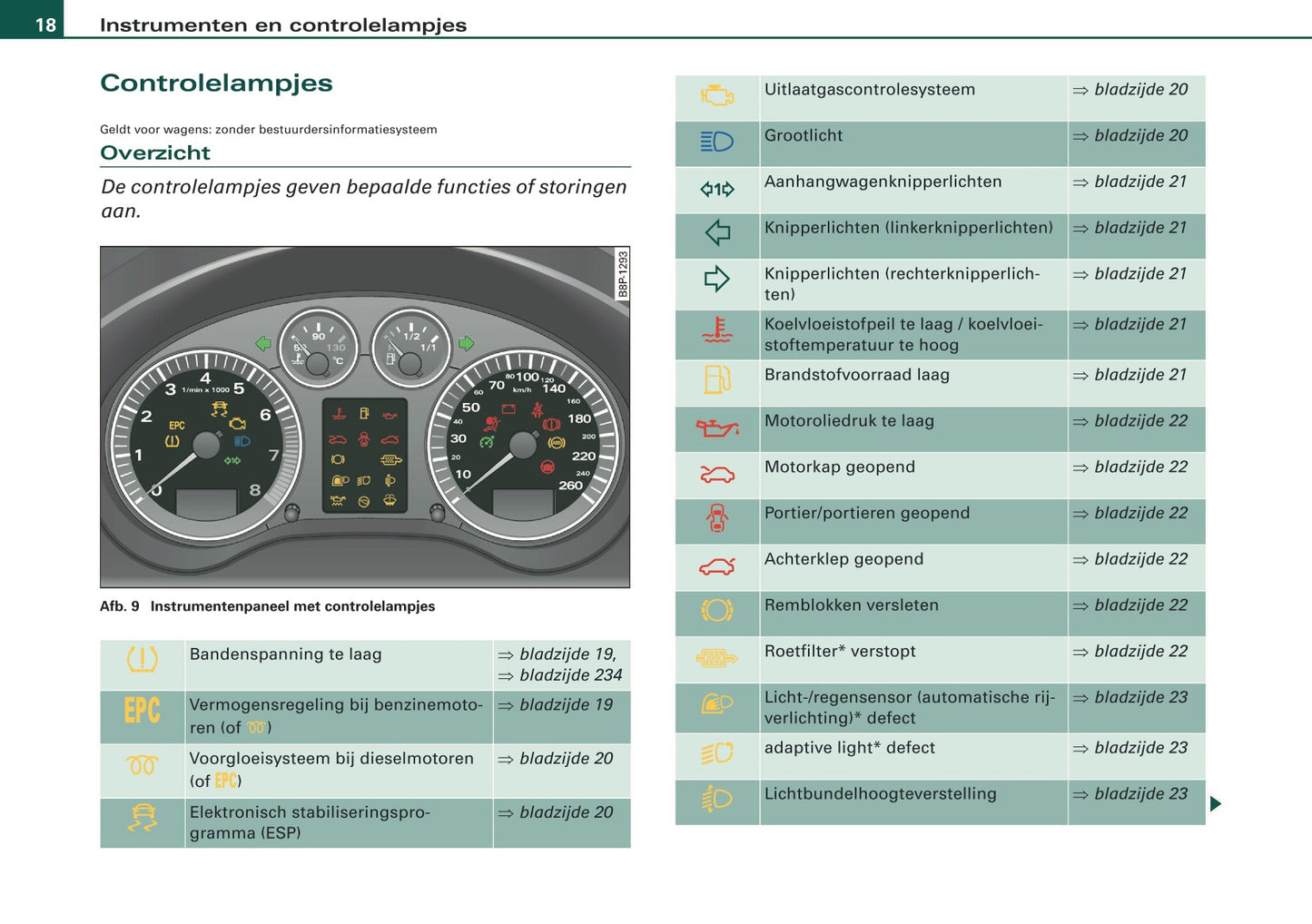Click the large EPC icon in table
The height and width of the screenshot is (924, 1312).
tap(143, 710)
